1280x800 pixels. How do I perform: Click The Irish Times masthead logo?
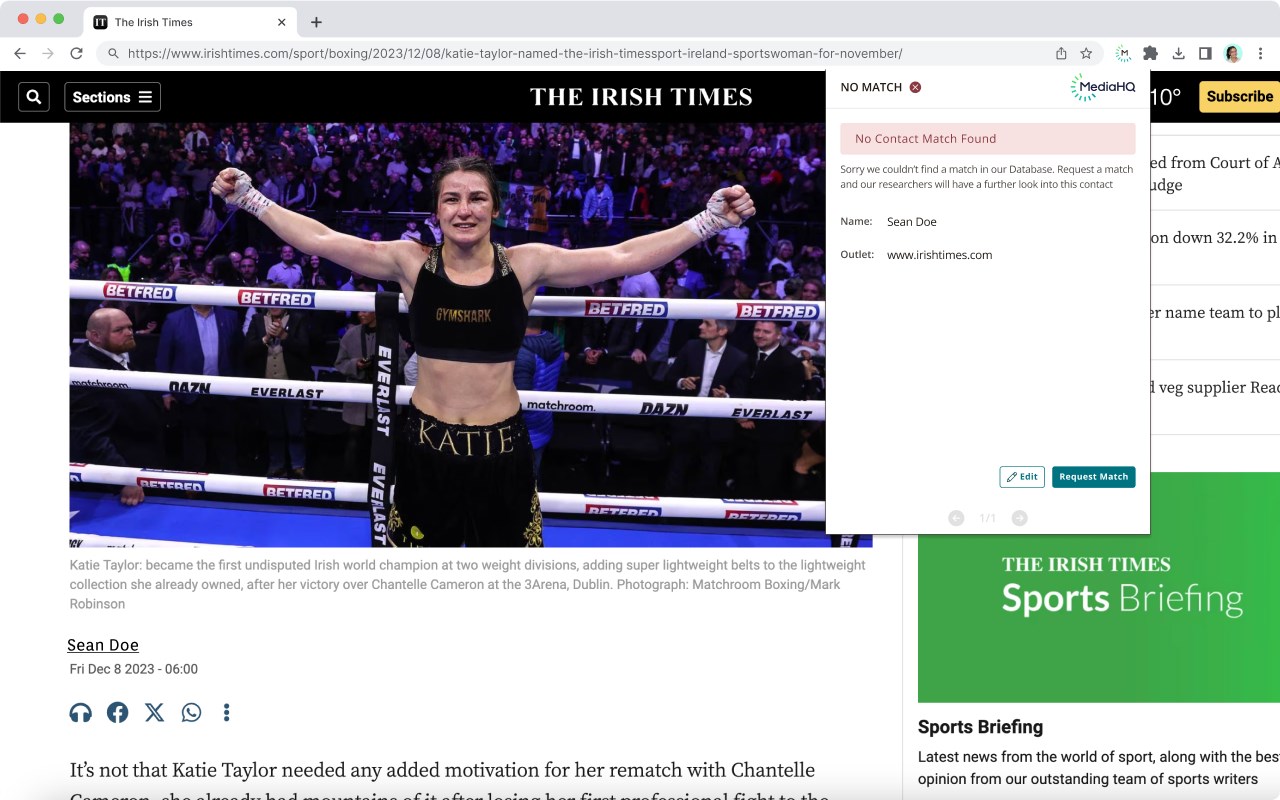click(641, 97)
